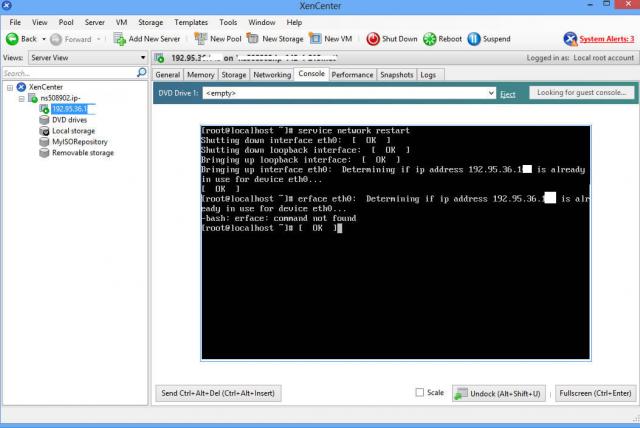The image size is (640, 428).
Task: Open the VM menu
Action: 121,22
